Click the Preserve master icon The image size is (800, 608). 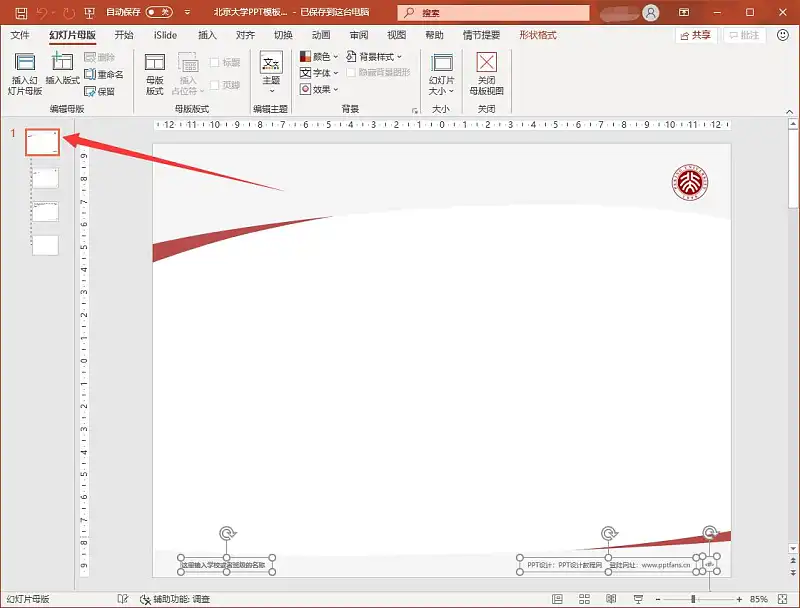click(100, 91)
